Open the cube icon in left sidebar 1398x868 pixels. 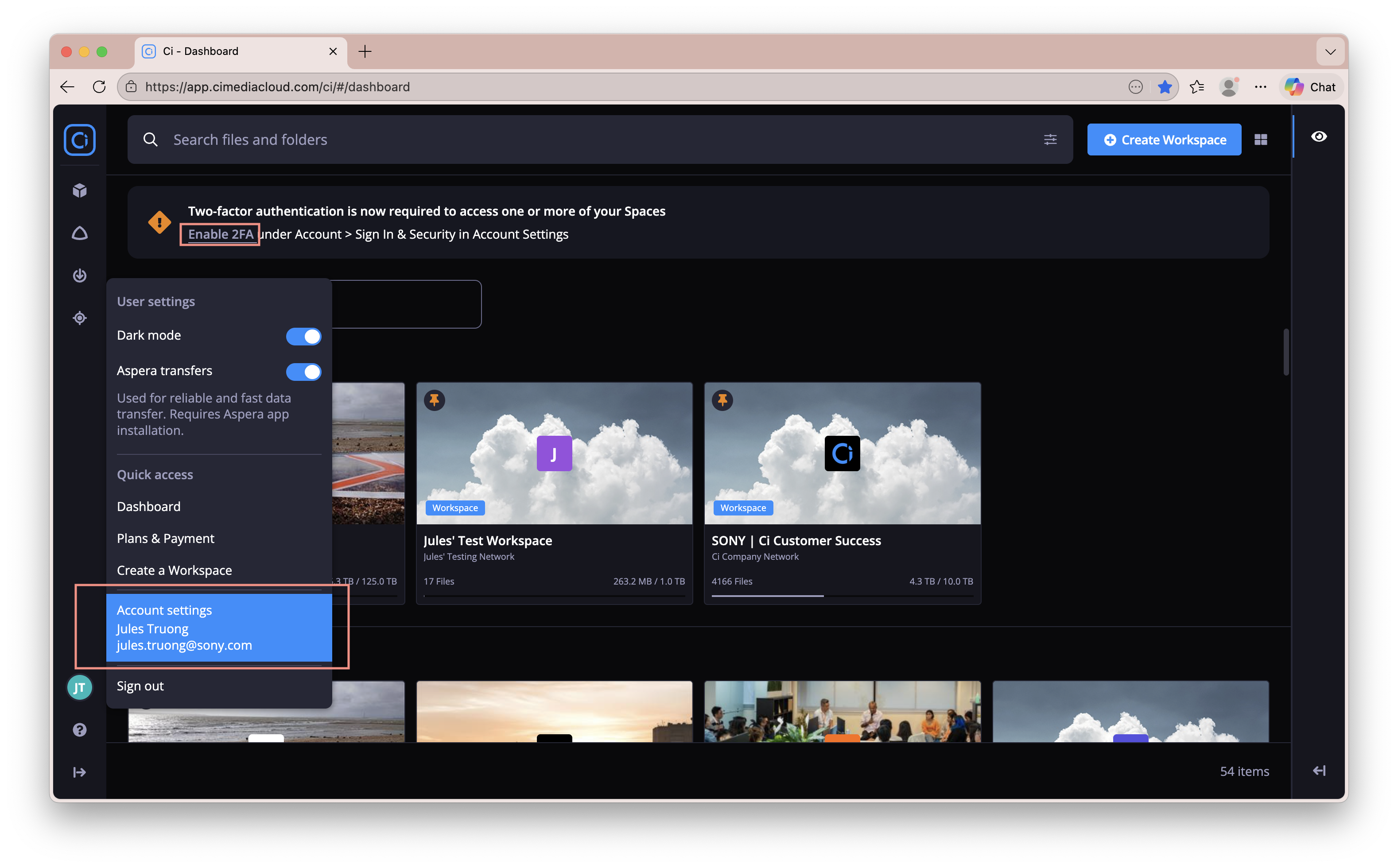click(79, 190)
